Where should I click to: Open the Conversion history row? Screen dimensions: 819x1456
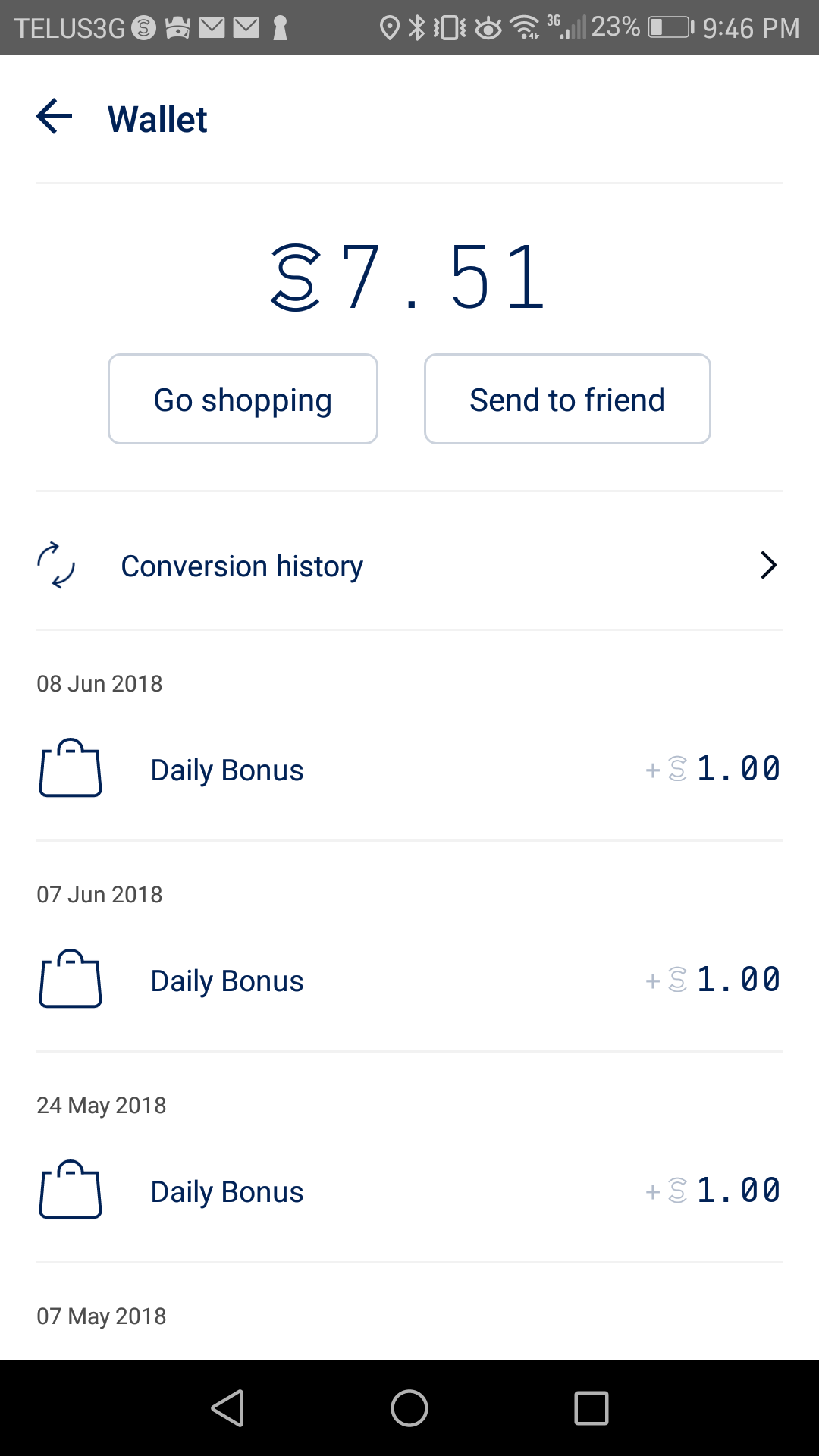pos(243,566)
